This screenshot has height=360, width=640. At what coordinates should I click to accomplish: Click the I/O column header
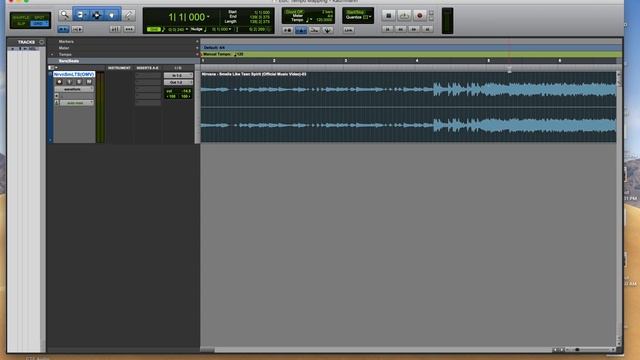tap(178, 68)
